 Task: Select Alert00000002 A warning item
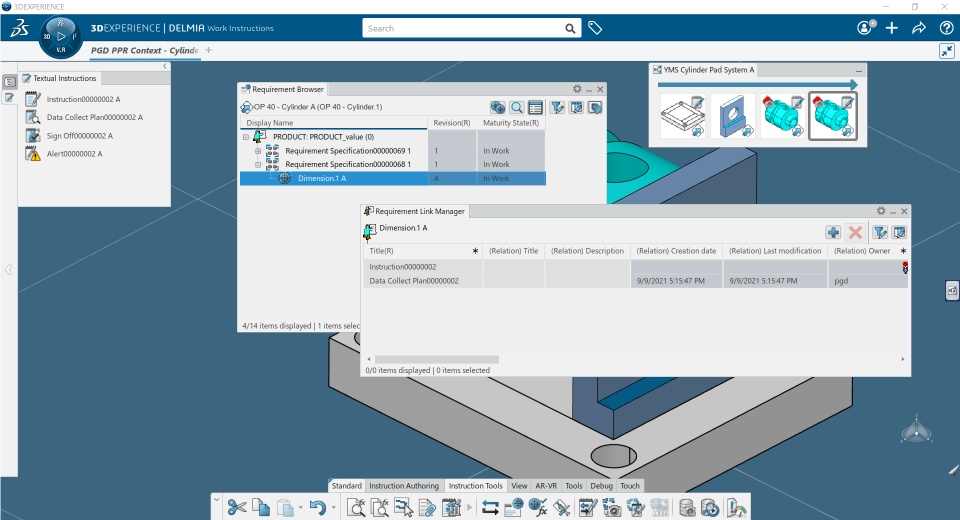tap(74, 154)
